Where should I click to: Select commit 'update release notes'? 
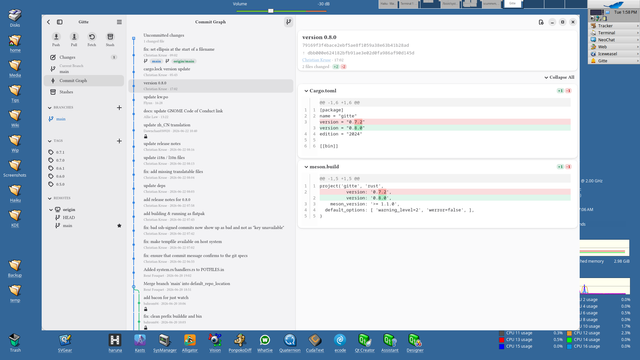point(211,146)
